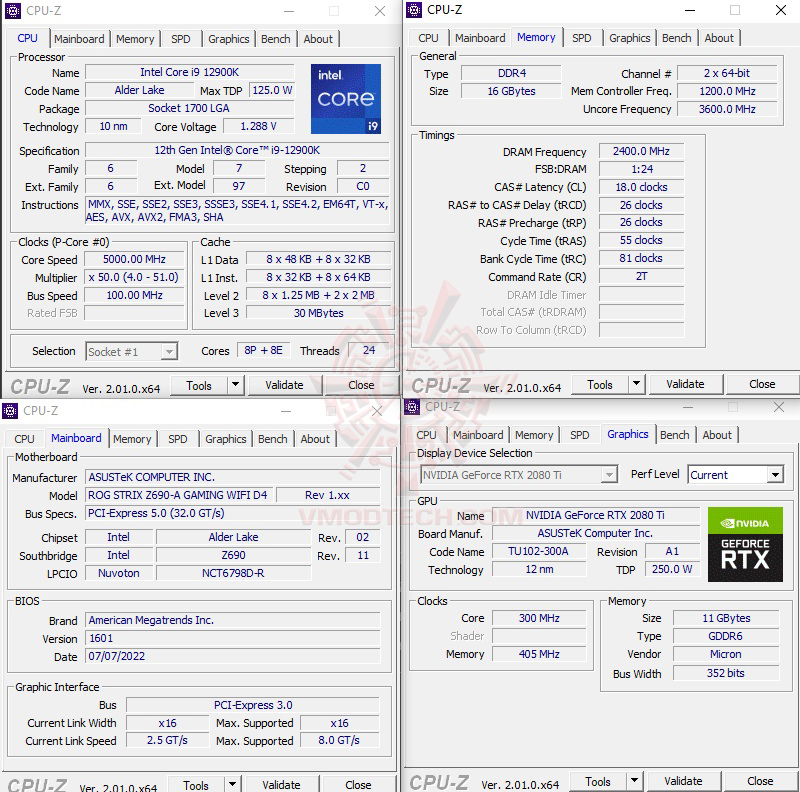
Task: Click the Intel Core i9 logo badge
Action: pyautogui.click(x=346, y=98)
